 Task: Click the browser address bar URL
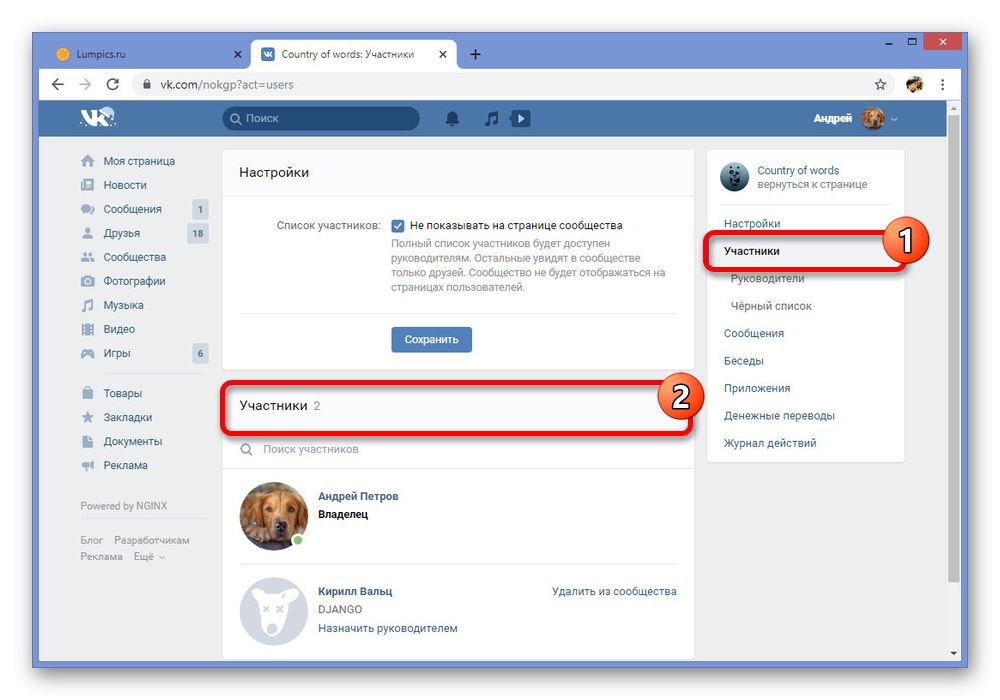(x=226, y=84)
